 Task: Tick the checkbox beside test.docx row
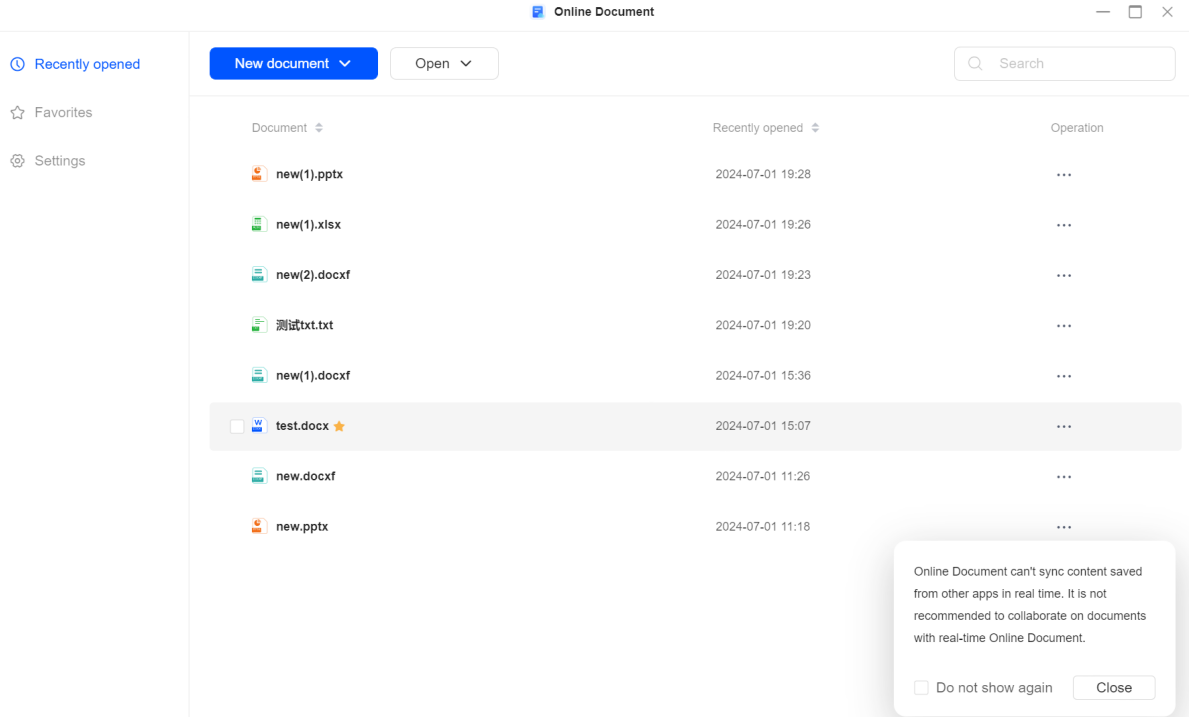click(236, 425)
